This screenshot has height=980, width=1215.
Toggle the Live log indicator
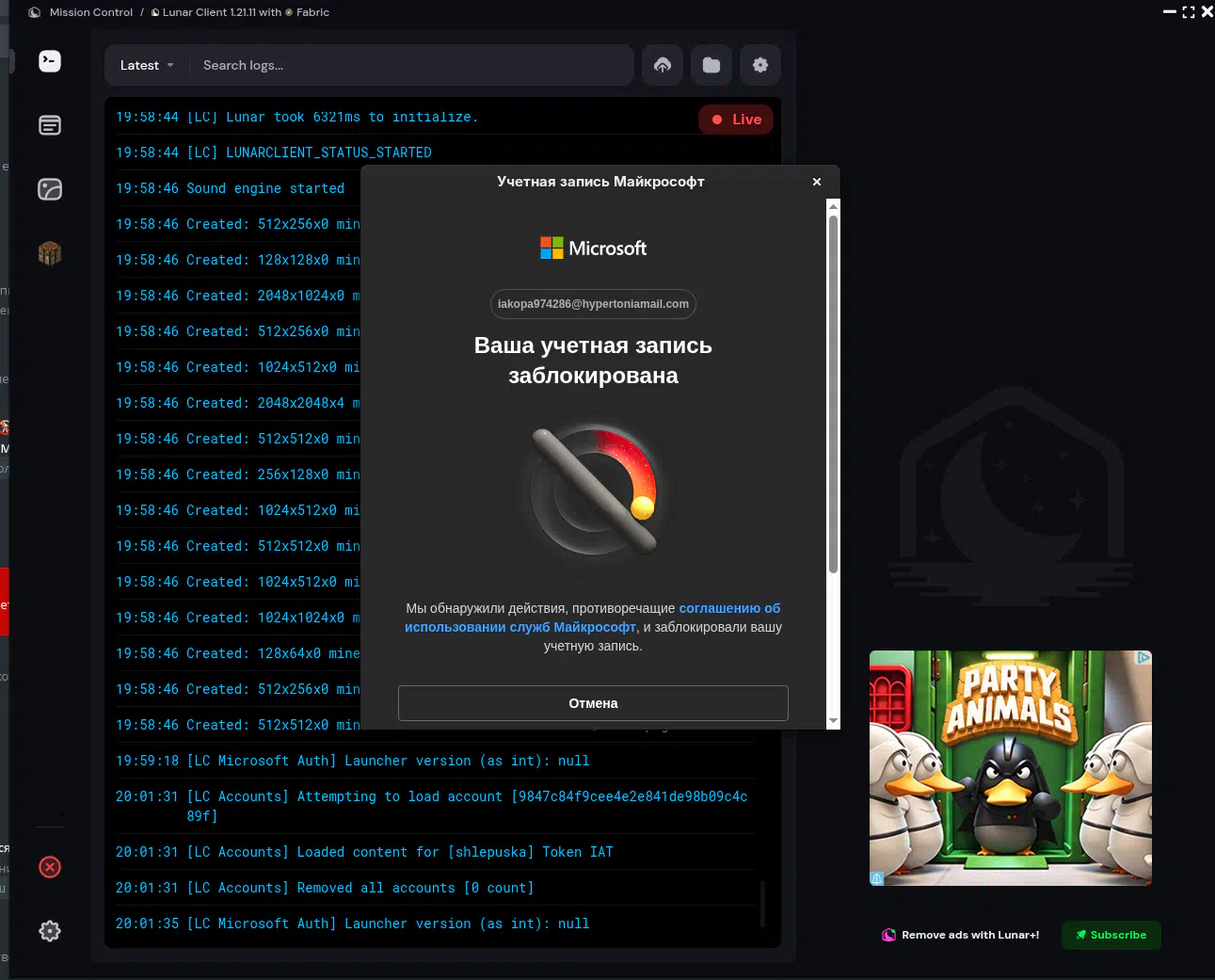tap(736, 120)
